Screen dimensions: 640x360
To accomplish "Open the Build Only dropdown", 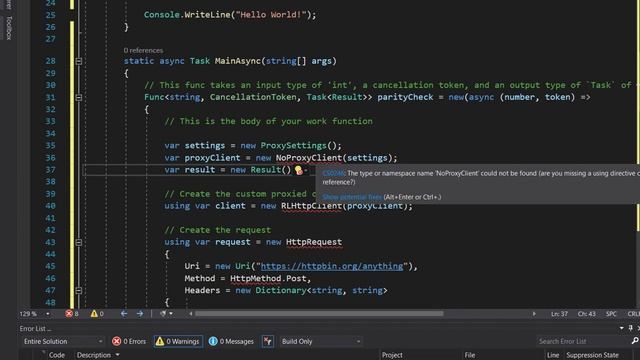I will click(x=321, y=341).
